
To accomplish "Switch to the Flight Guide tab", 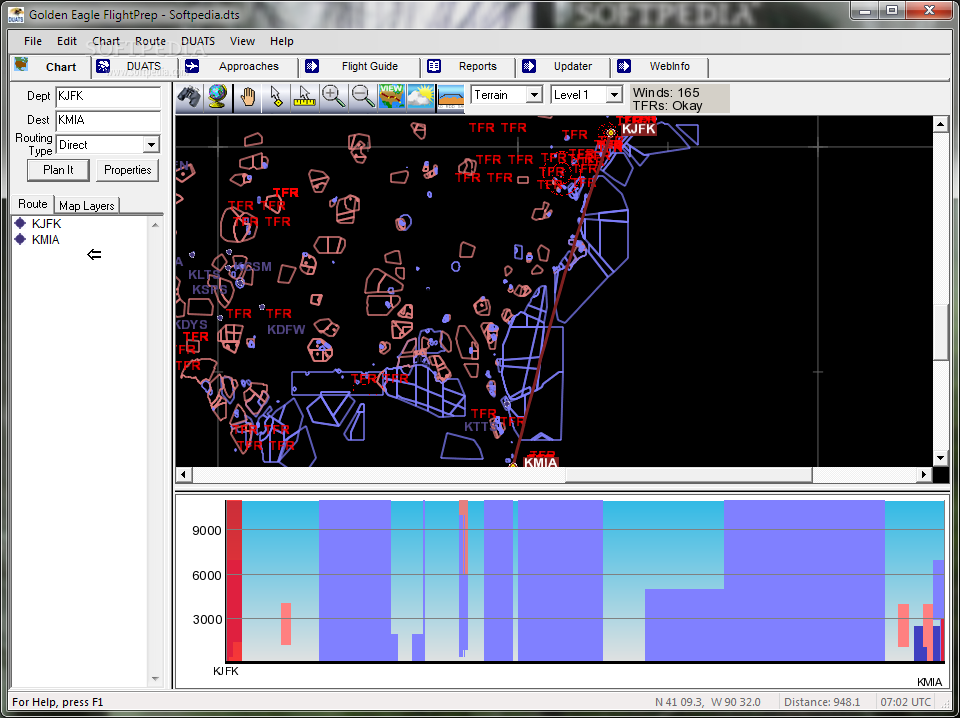I will point(361,66).
